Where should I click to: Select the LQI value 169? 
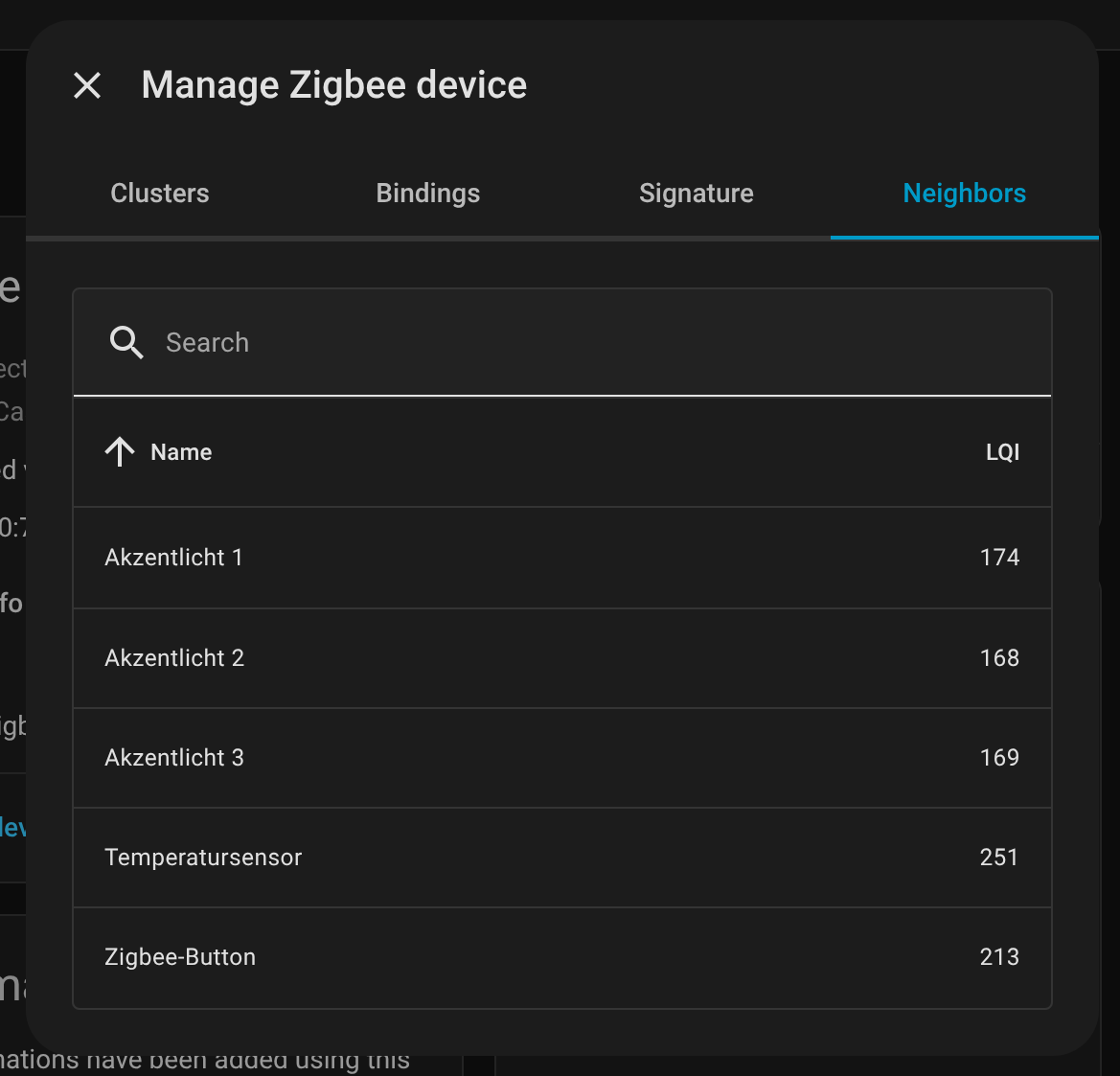(999, 758)
